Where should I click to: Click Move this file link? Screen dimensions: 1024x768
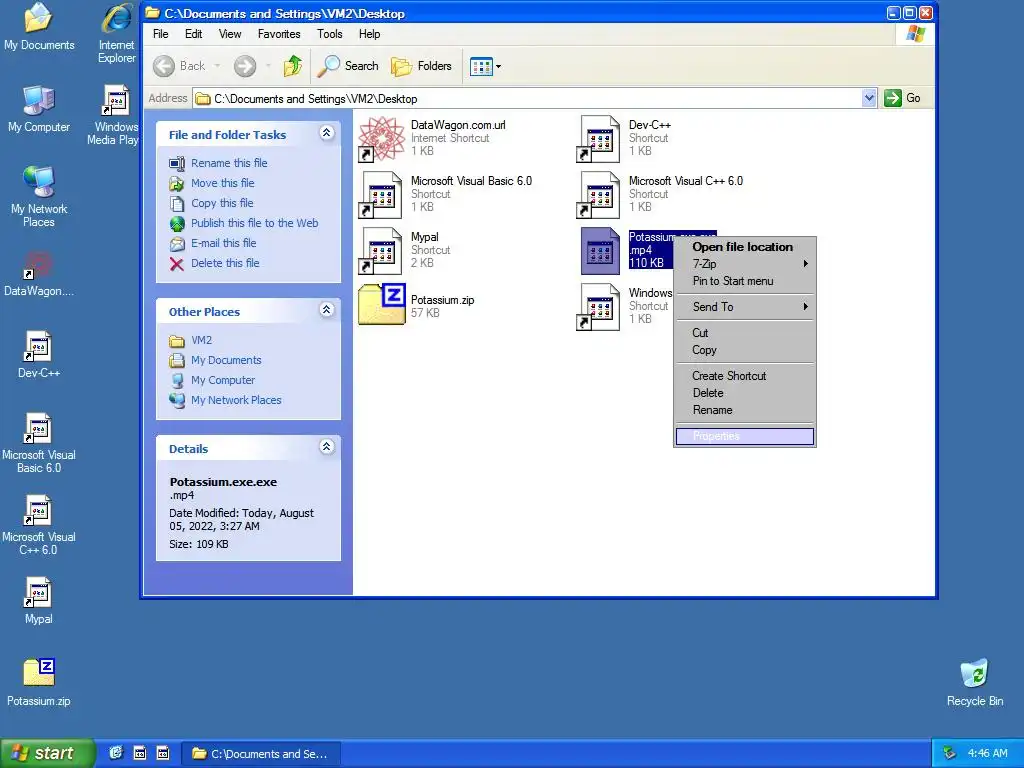click(x=223, y=184)
